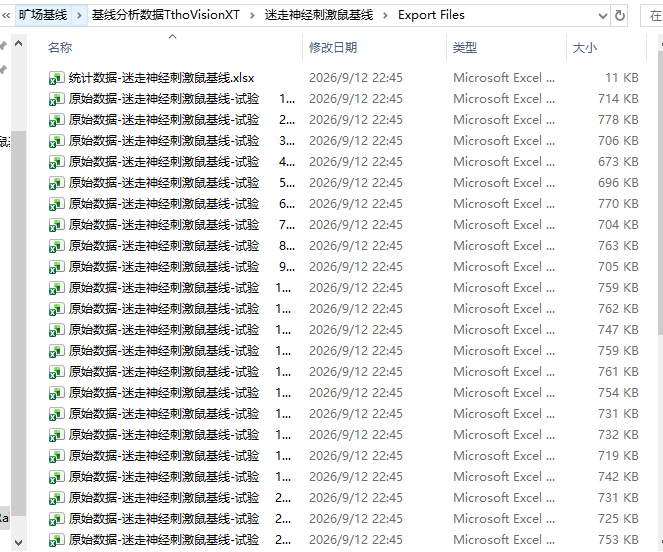This screenshot has height=552, width=663.
Task: Select the Excel icon in the 770 KB row
Action: click(56, 204)
